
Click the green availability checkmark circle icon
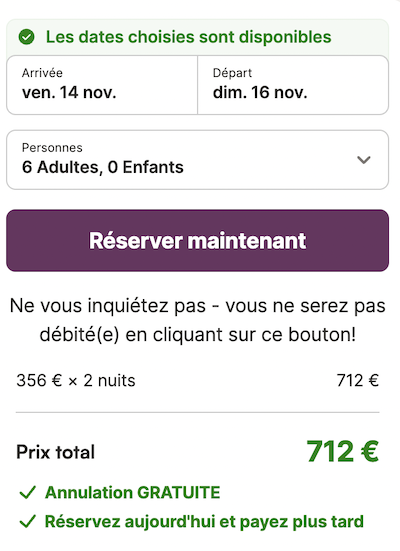[x=26, y=37]
